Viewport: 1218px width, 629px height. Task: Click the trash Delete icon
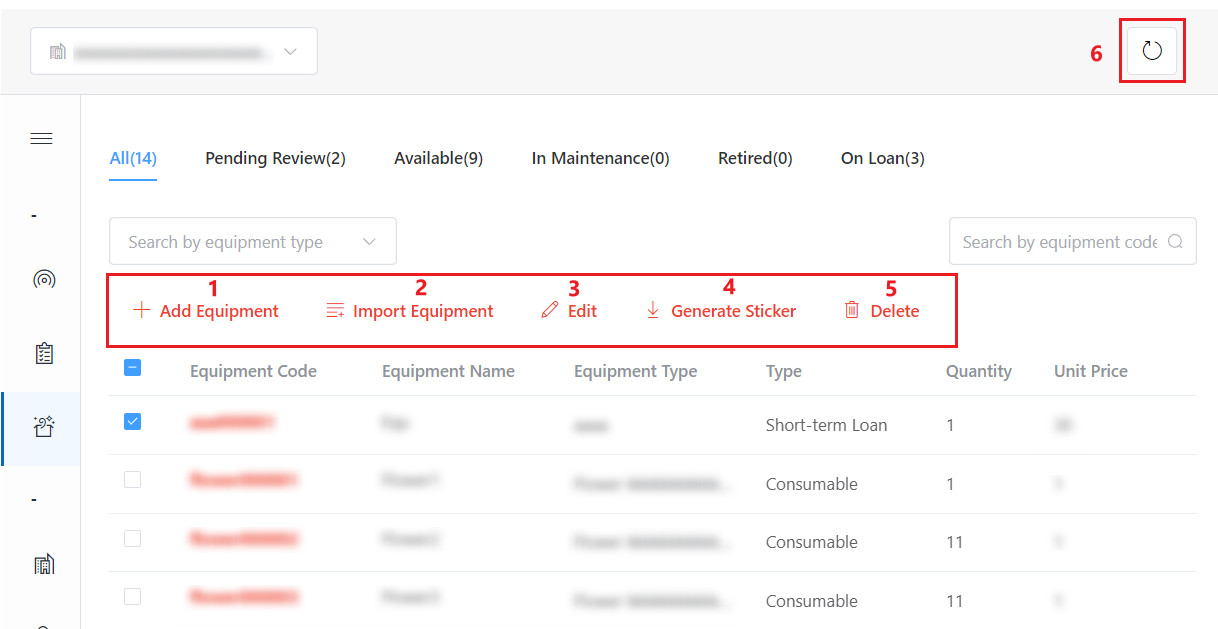coord(852,311)
